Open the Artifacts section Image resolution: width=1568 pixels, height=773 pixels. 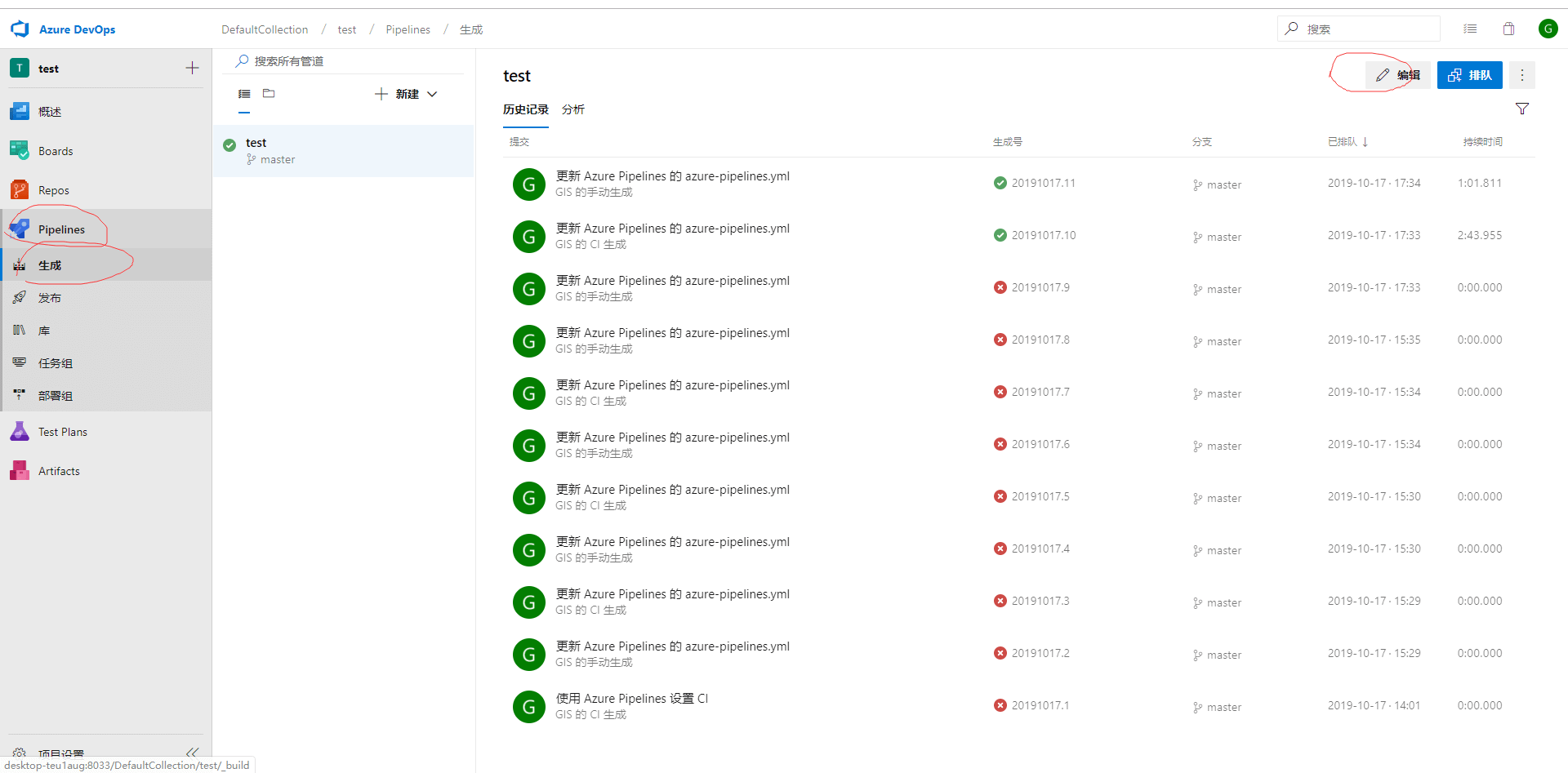tap(59, 471)
